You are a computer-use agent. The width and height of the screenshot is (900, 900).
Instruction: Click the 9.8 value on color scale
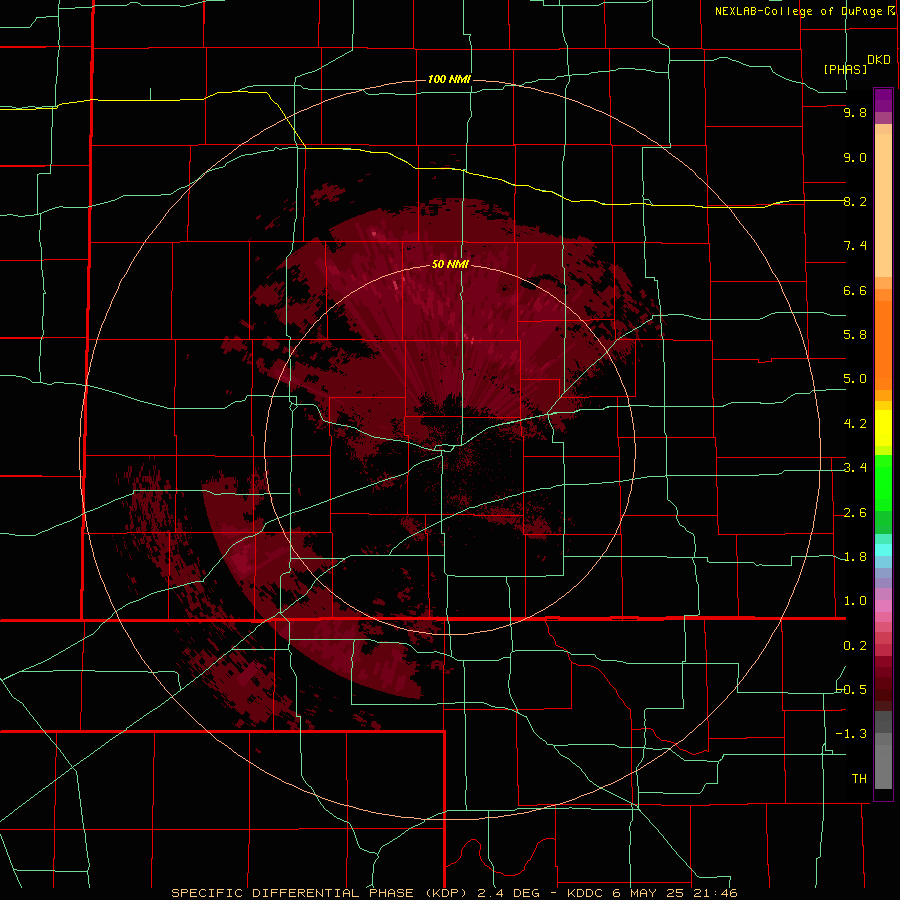coord(855,112)
